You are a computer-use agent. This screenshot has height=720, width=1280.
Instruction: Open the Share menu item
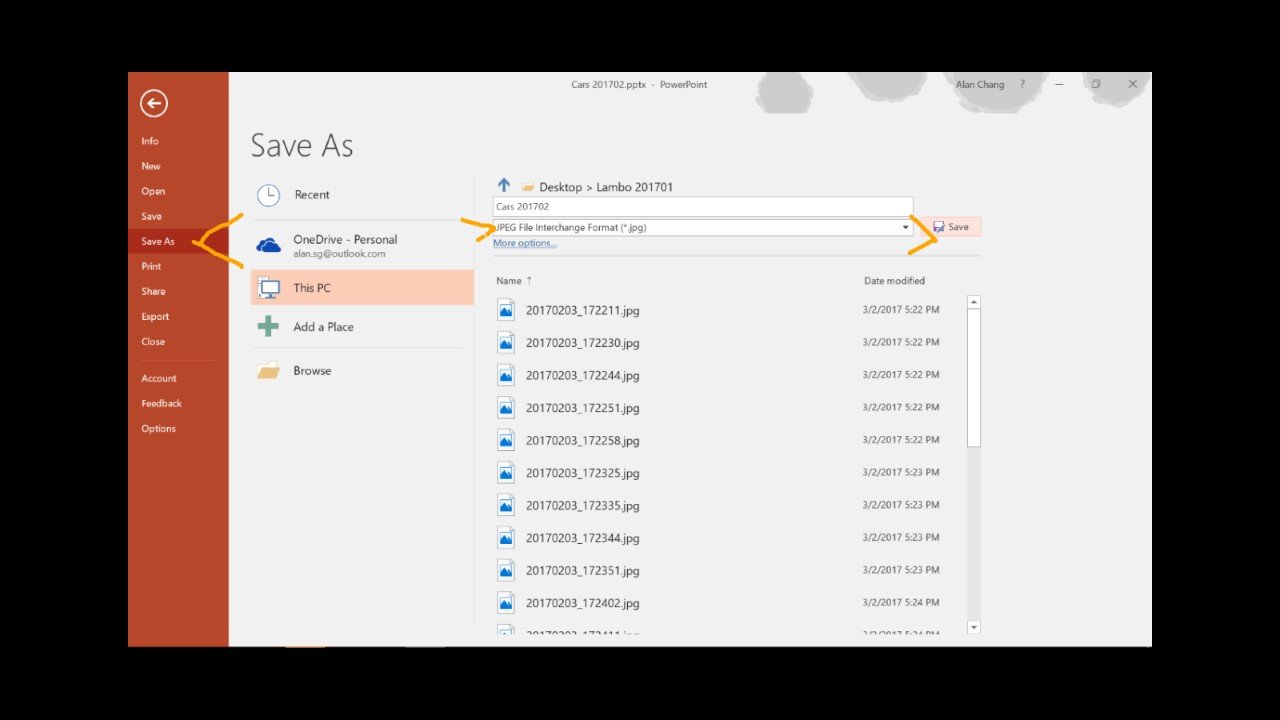pos(153,291)
